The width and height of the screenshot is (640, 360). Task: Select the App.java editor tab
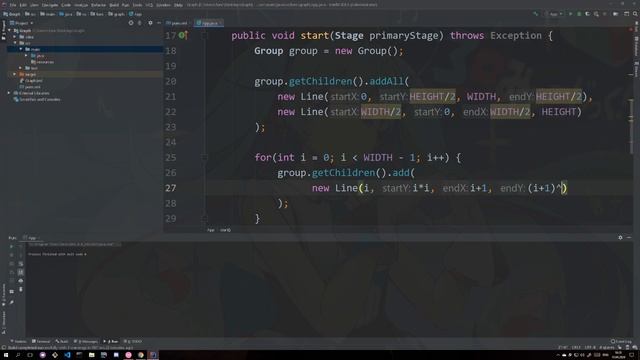209,23
